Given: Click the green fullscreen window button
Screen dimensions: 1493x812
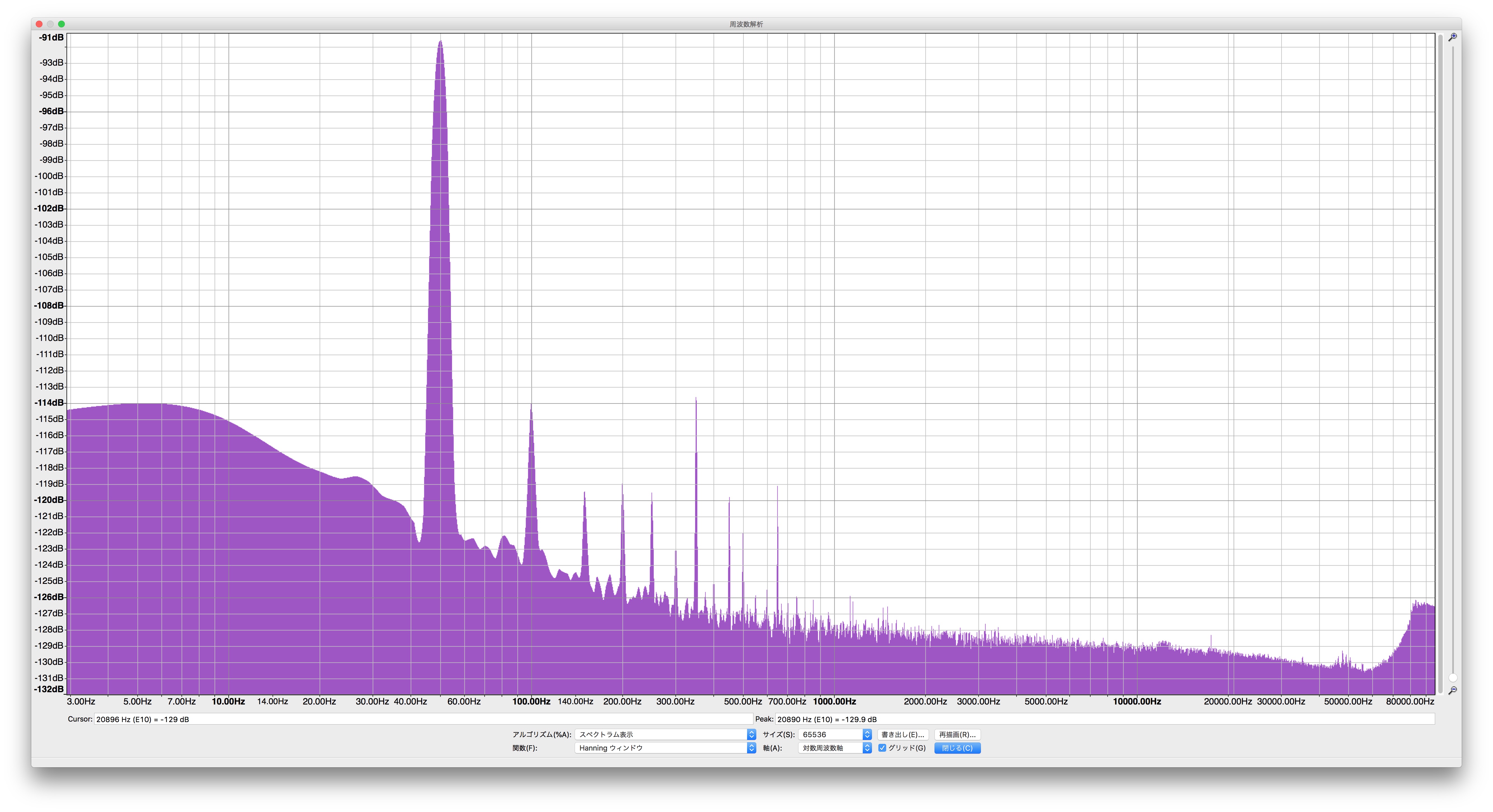Looking at the screenshot, I should coord(61,24).
